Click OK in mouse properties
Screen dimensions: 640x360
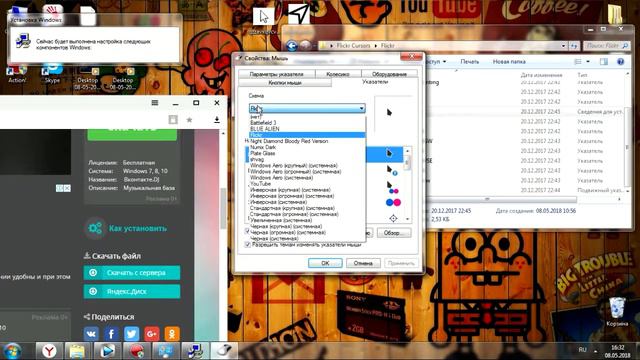pyautogui.click(x=325, y=263)
